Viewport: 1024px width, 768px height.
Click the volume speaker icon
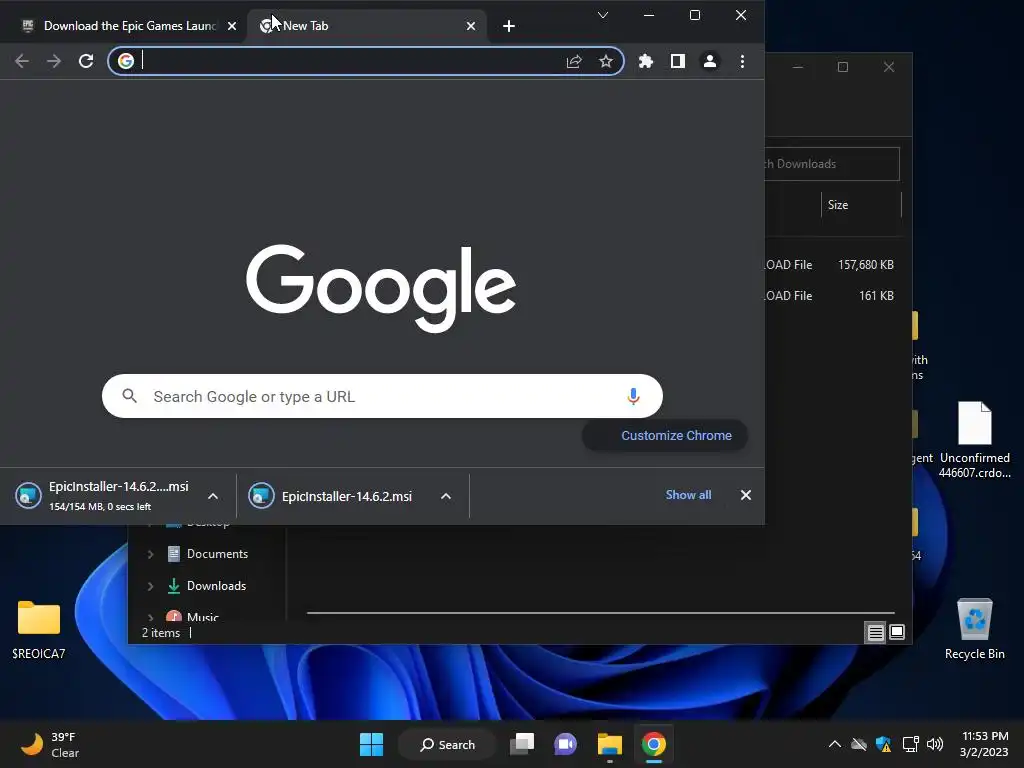[x=935, y=744]
